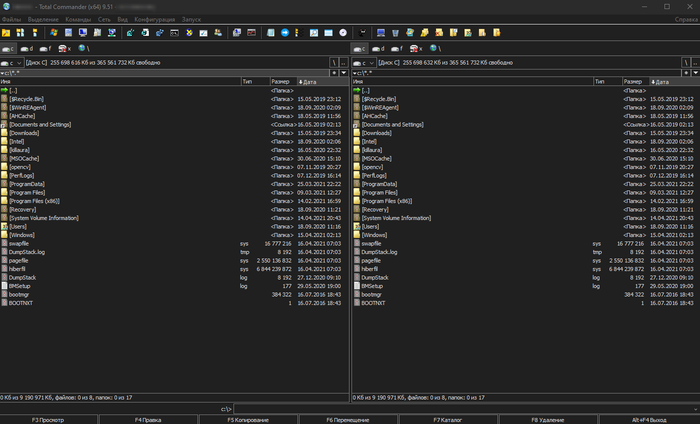Go up with left panel '..' button
This screenshot has width=700, height=424.
[x=344, y=63]
